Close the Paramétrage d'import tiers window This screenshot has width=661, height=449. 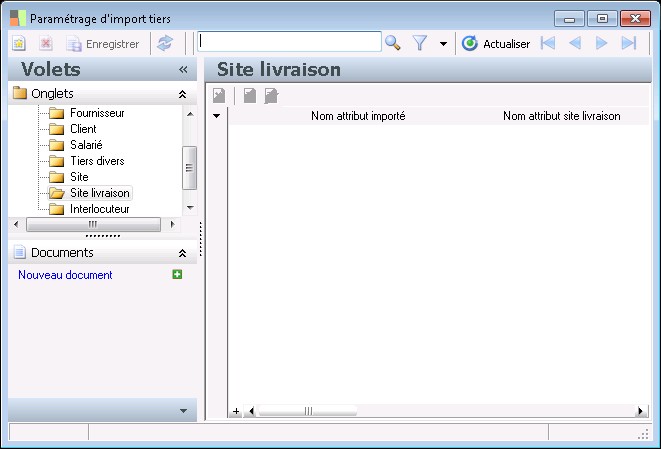tap(635, 19)
